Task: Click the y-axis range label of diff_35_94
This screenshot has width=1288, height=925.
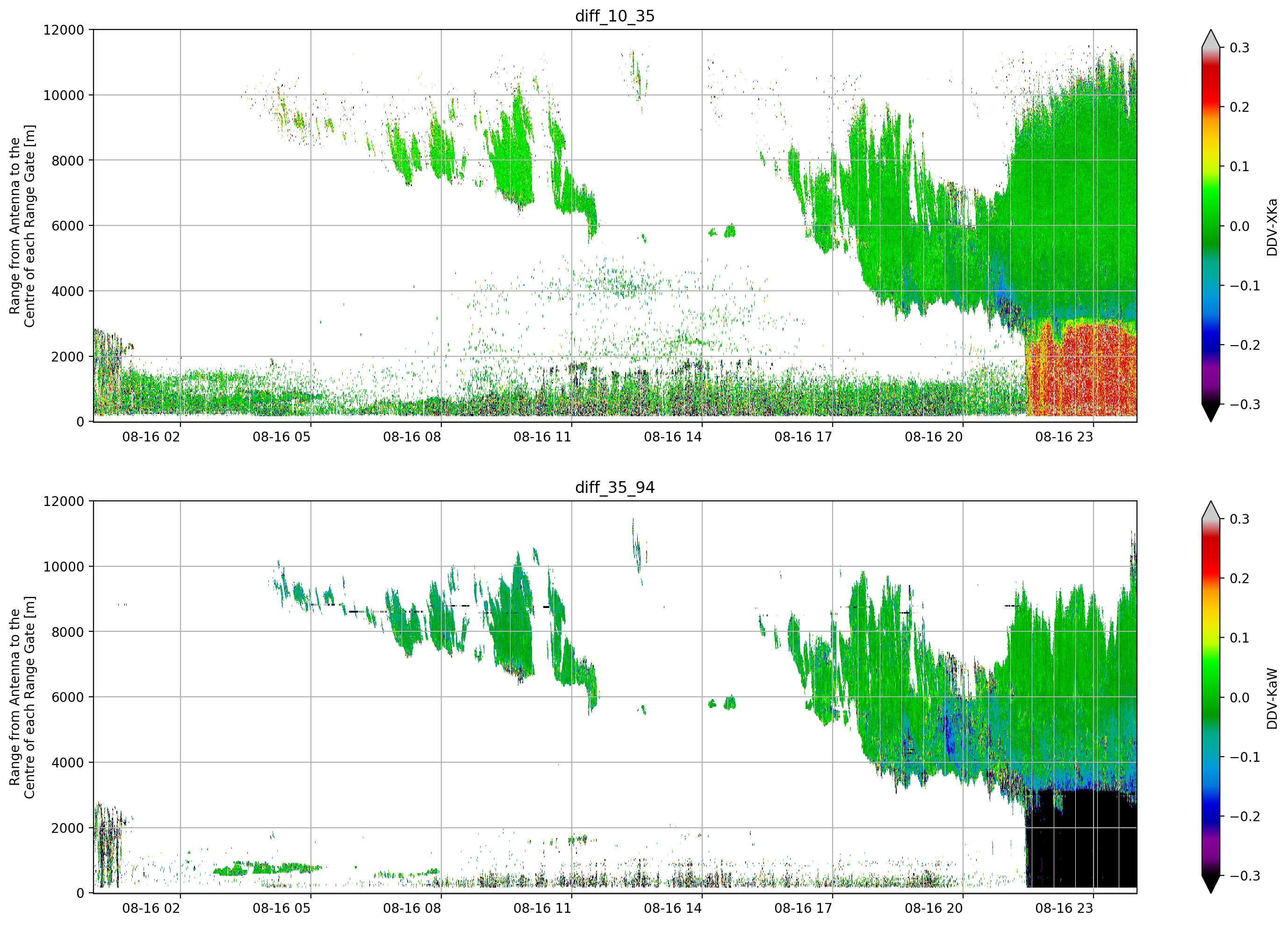Action: tap(22, 697)
